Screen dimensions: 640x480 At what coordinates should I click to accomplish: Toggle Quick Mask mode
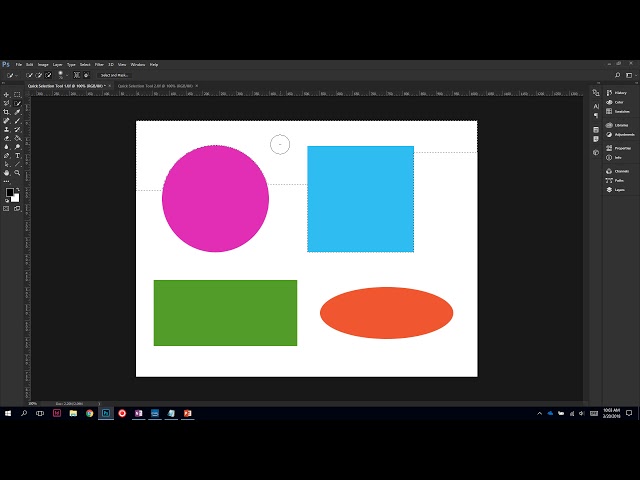pos(7,208)
